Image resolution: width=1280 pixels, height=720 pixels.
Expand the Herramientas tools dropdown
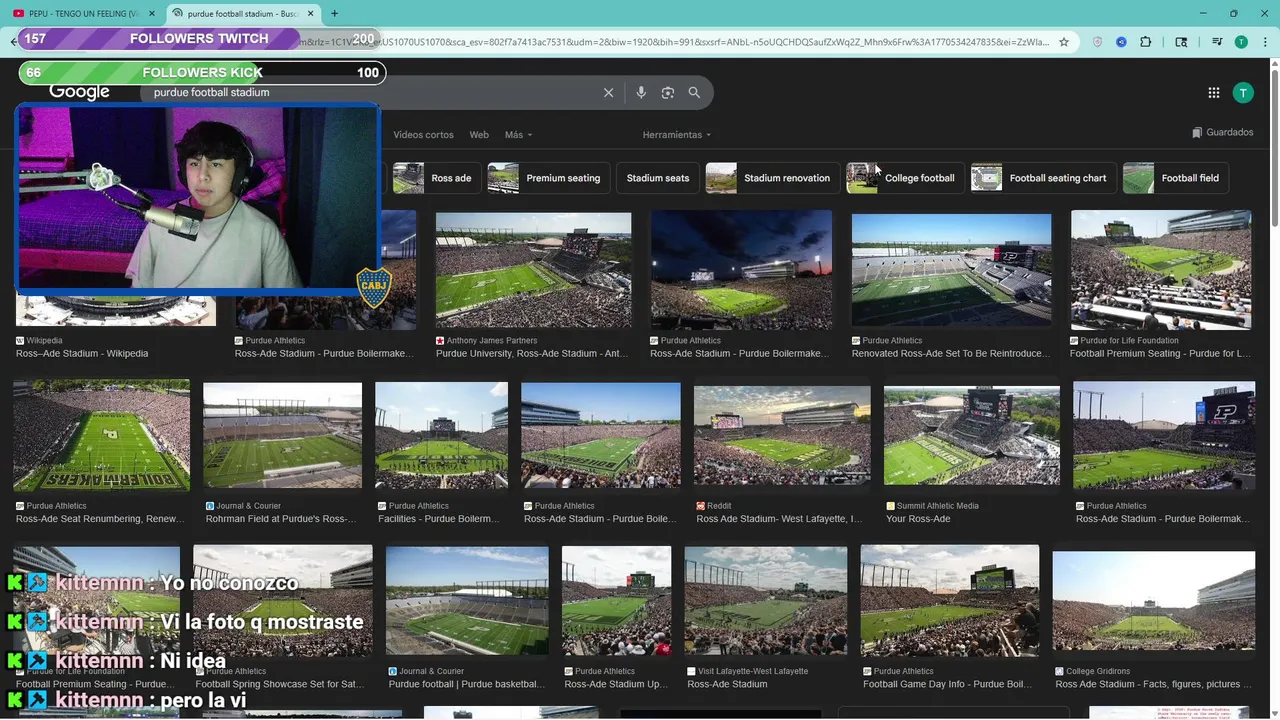point(677,135)
